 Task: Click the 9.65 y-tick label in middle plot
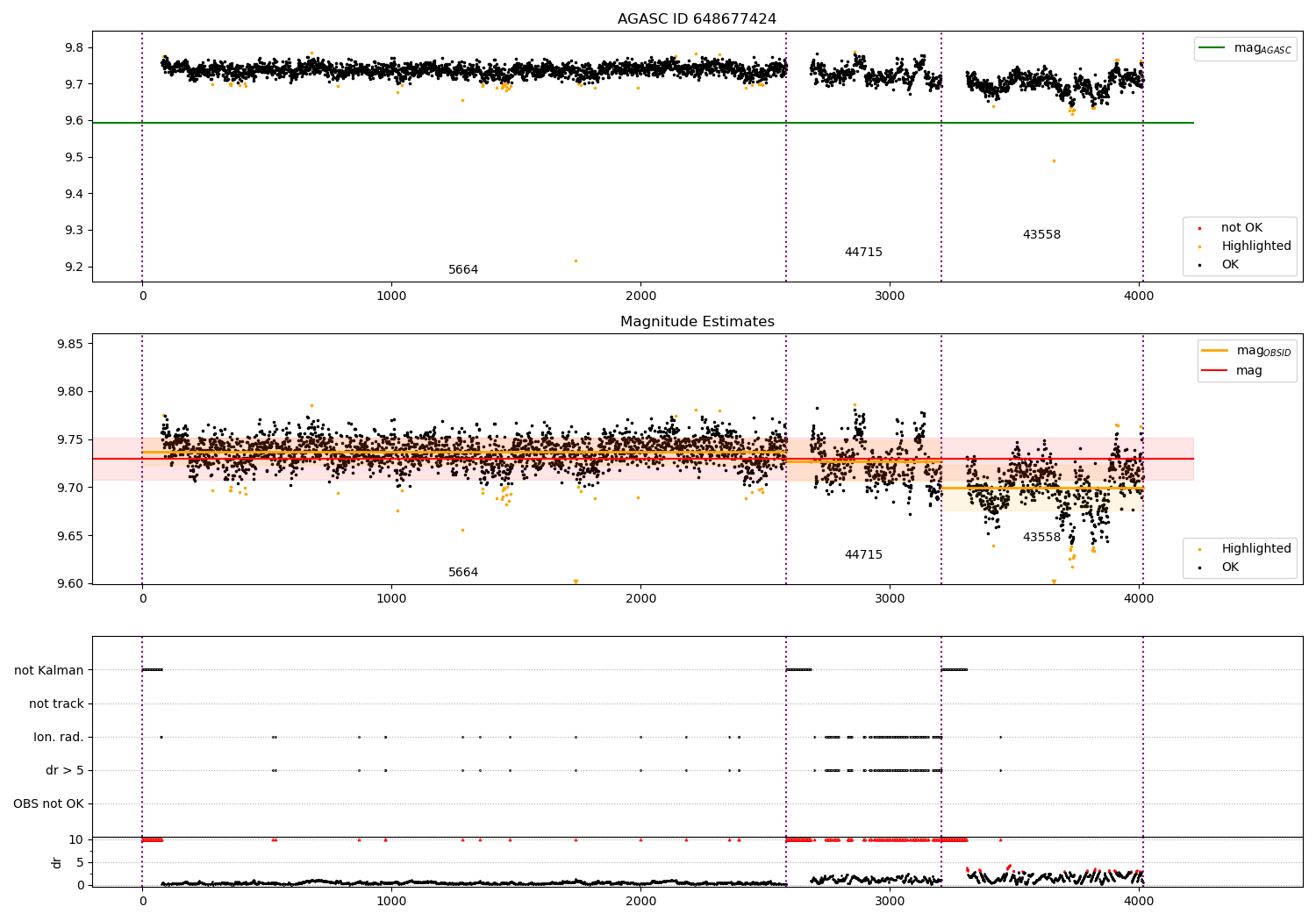(x=70, y=536)
